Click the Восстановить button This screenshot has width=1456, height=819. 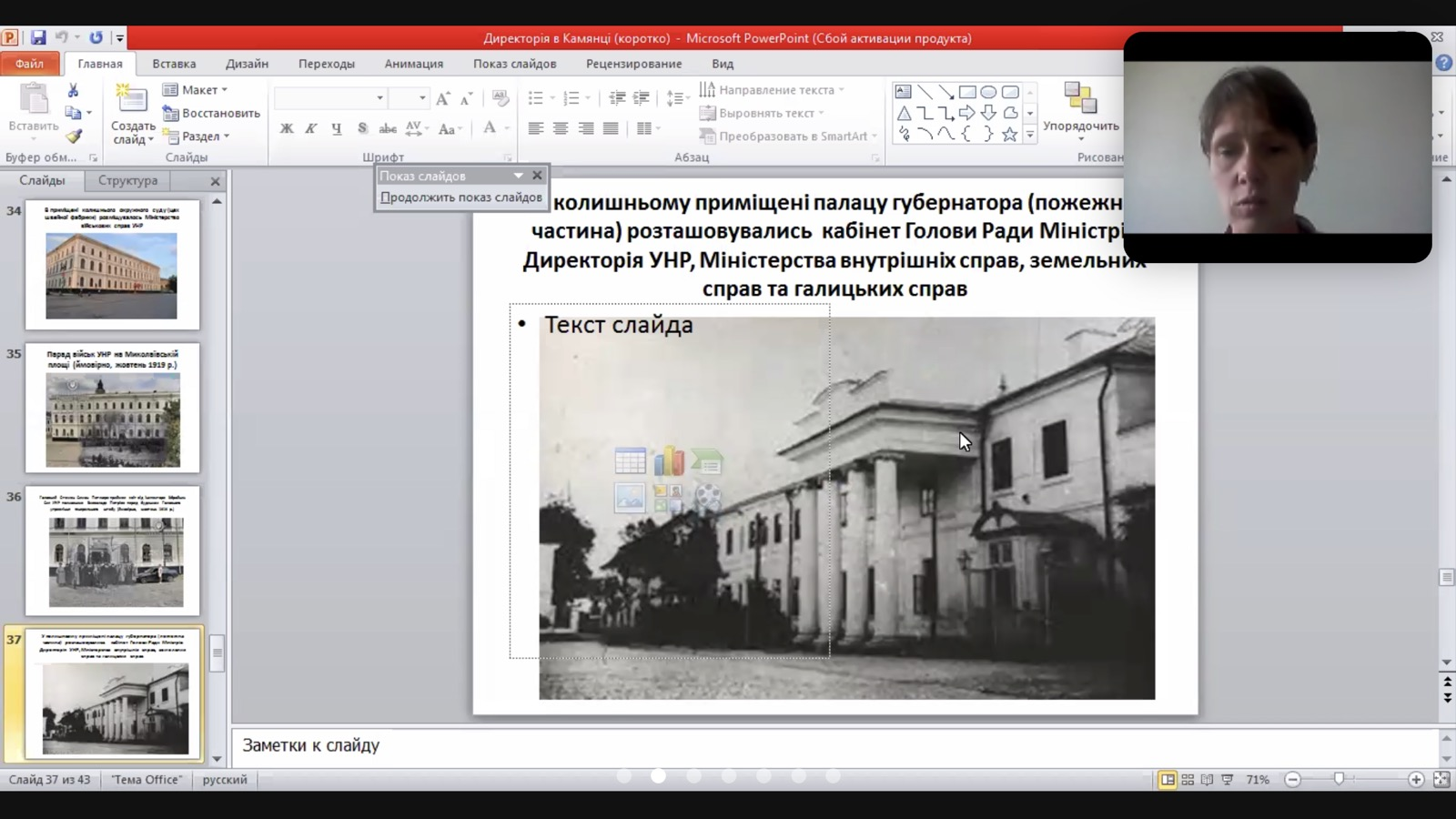212,113
